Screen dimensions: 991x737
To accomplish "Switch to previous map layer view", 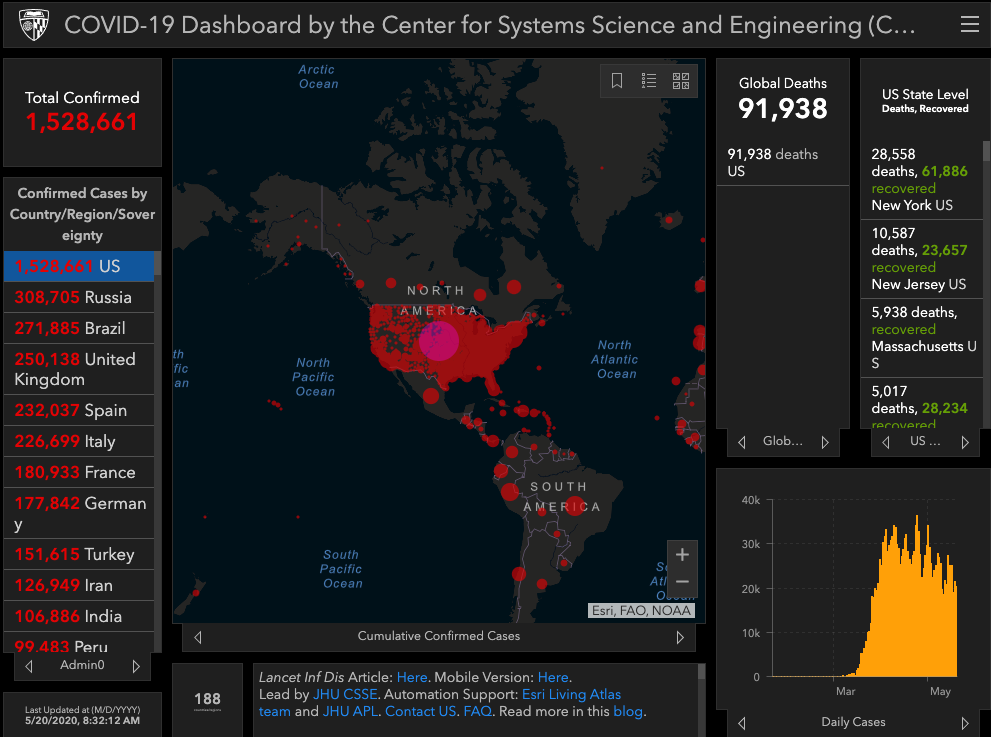I will click(198, 637).
